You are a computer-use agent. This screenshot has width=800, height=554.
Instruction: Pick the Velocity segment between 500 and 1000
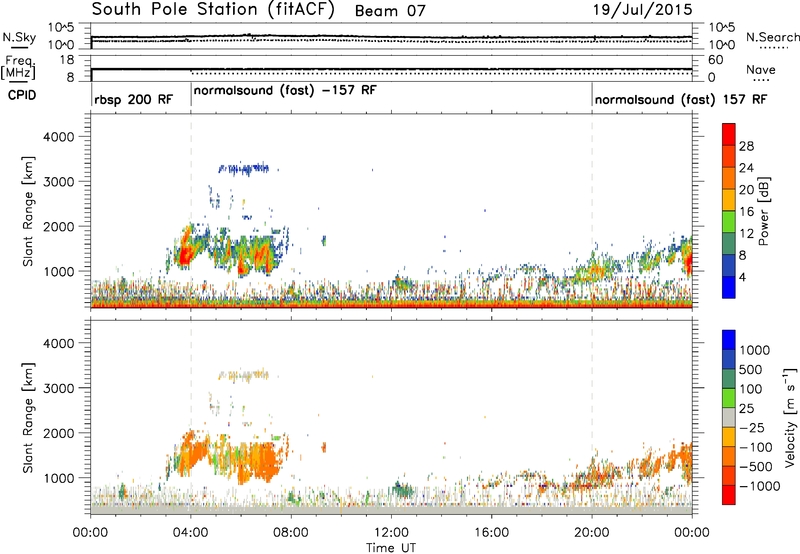tap(729, 359)
